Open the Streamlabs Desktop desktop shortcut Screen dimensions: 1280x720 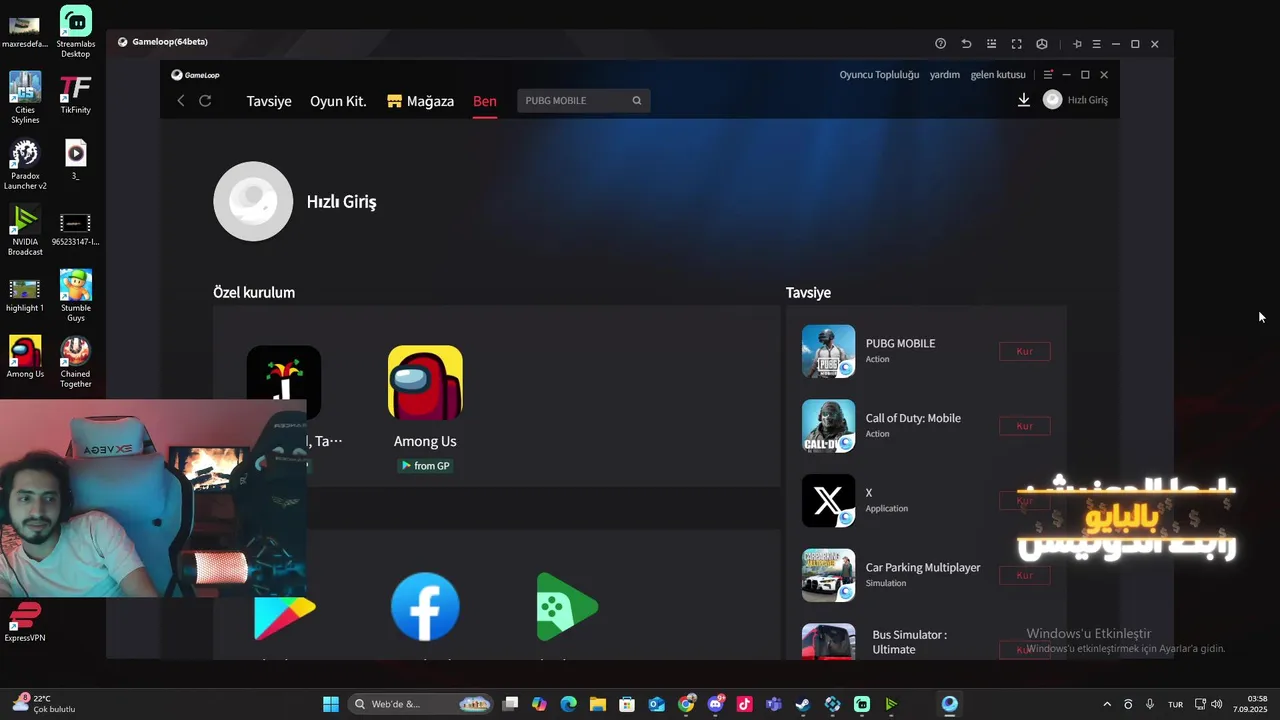[76, 32]
